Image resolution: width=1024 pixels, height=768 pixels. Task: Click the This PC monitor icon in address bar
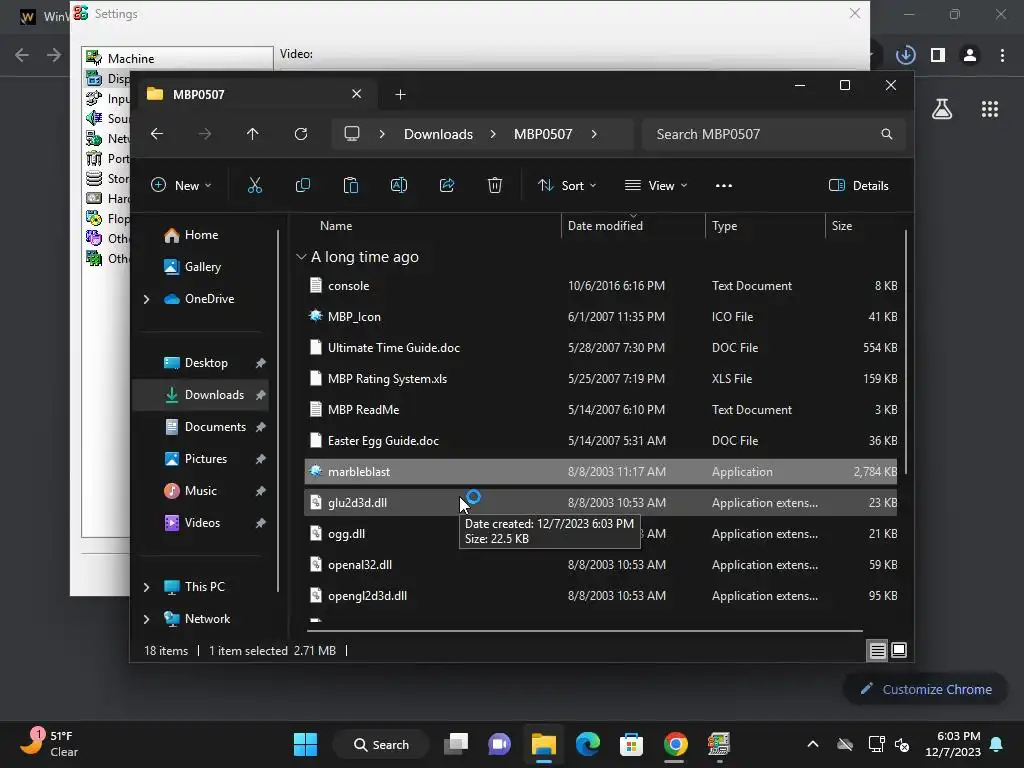352,134
